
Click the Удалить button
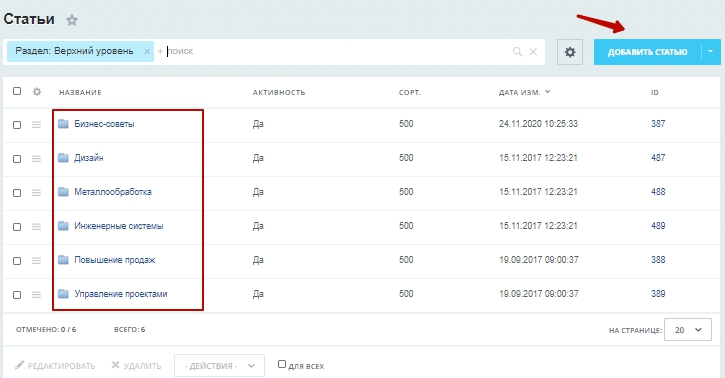coord(136,366)
